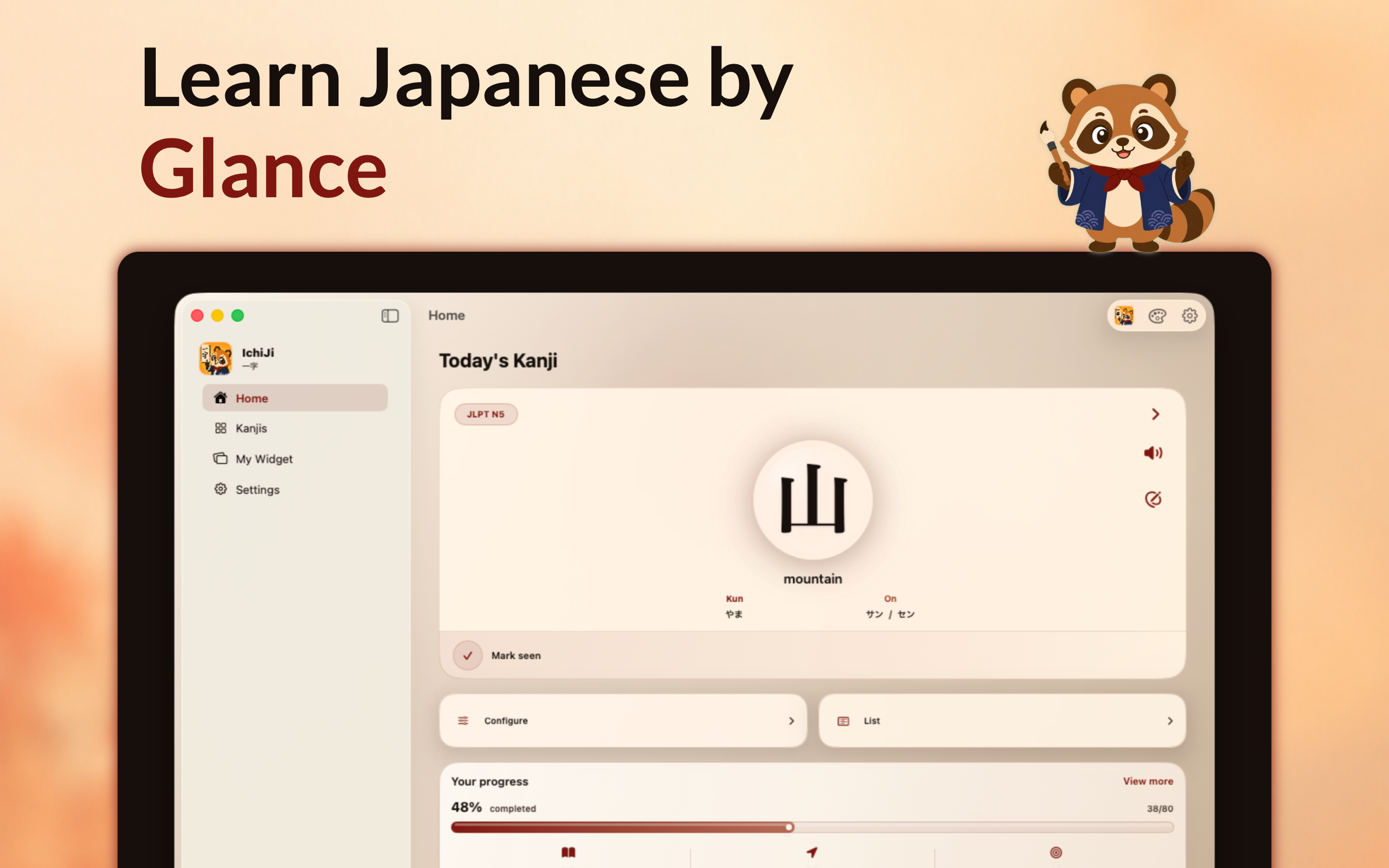Click the Today's Kanji heading
This screenshot has width=1389, height=868.
tap(498, 361)
